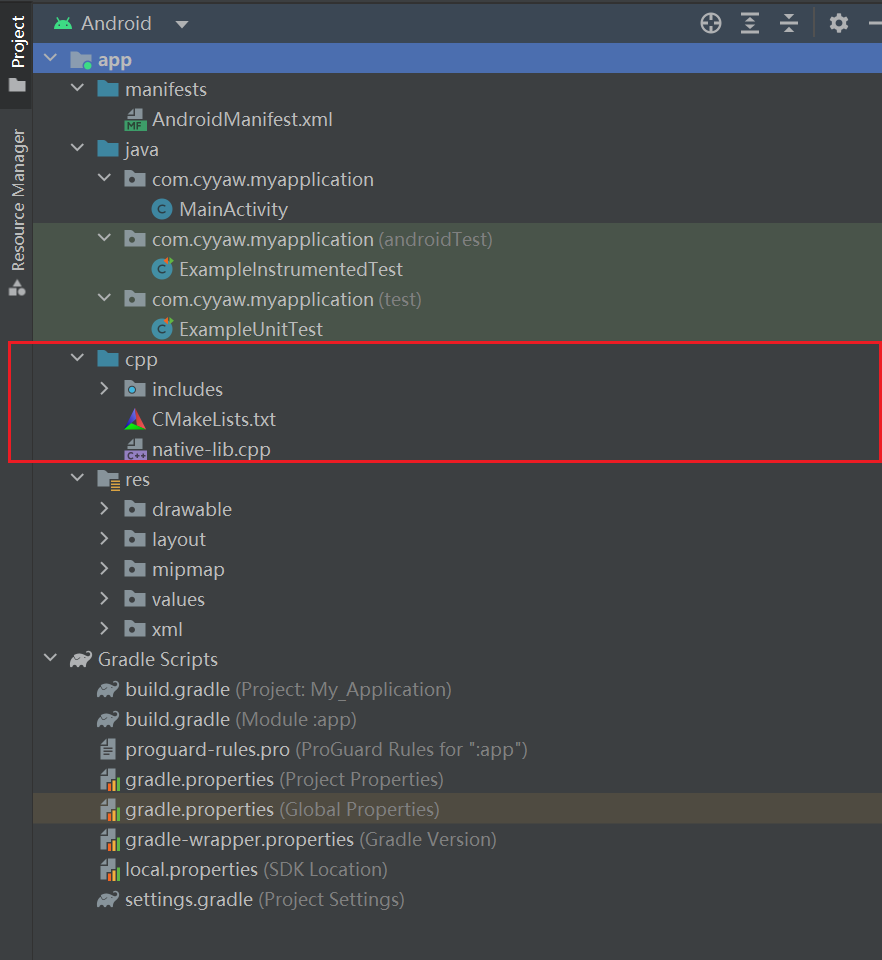
Task: Expand the drawable resource folder
Action: click(x=104, y=509)
